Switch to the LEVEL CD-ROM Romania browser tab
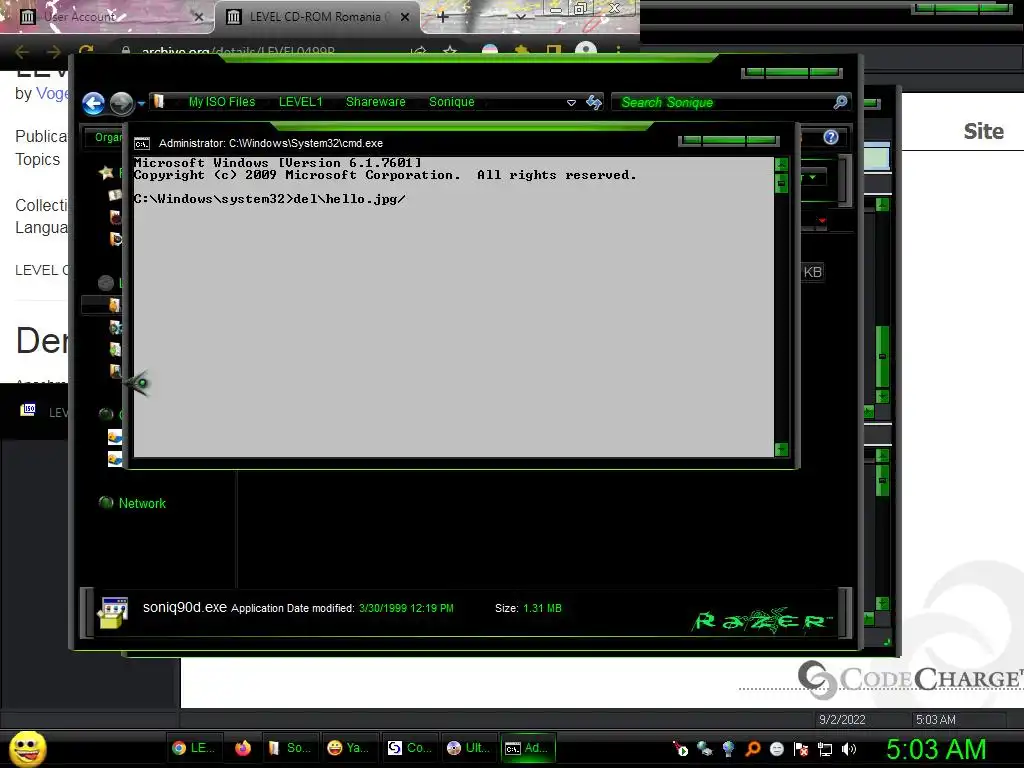This screenshot has width=1024, height=768. click(x=317, y=17)
